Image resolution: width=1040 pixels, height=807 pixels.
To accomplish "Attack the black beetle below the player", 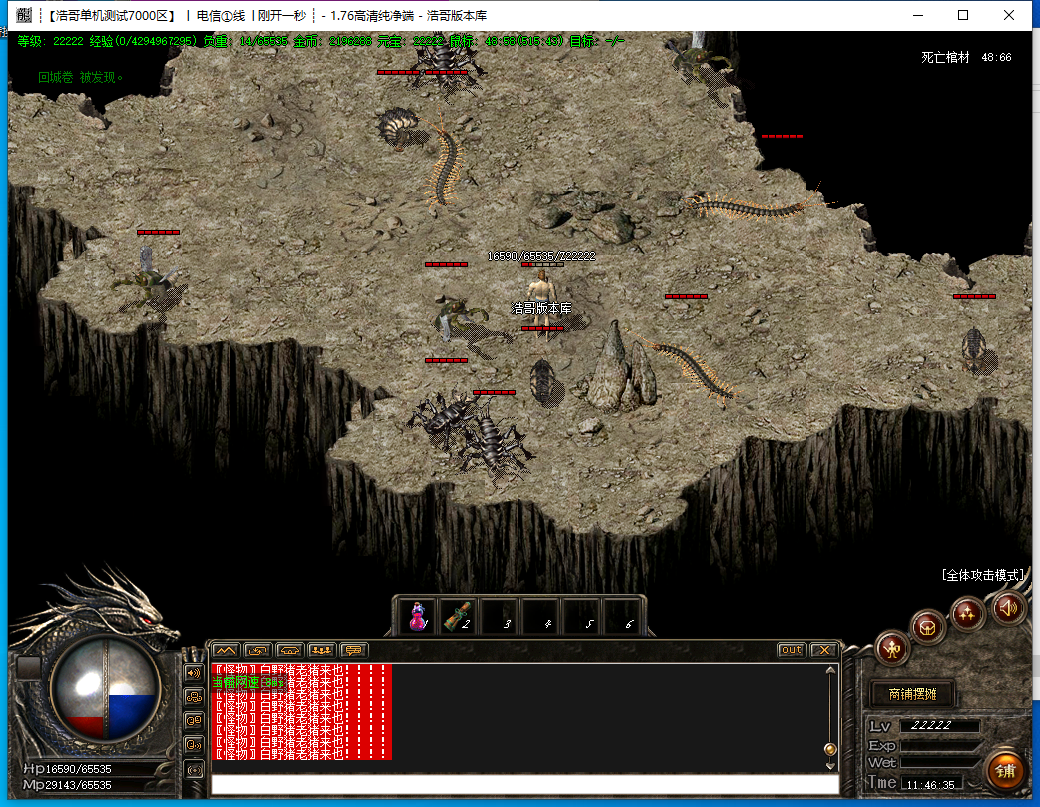I will coord(543,381).
